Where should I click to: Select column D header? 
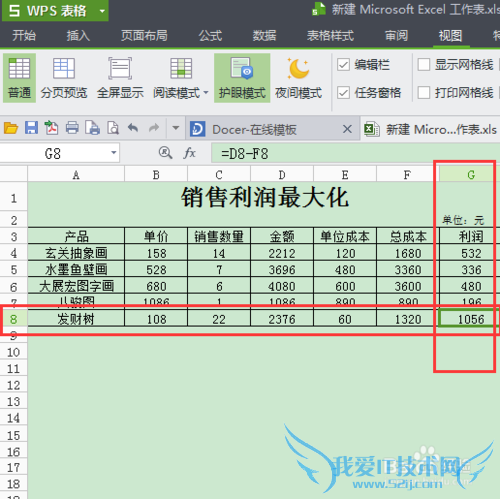tap(282, 174)
